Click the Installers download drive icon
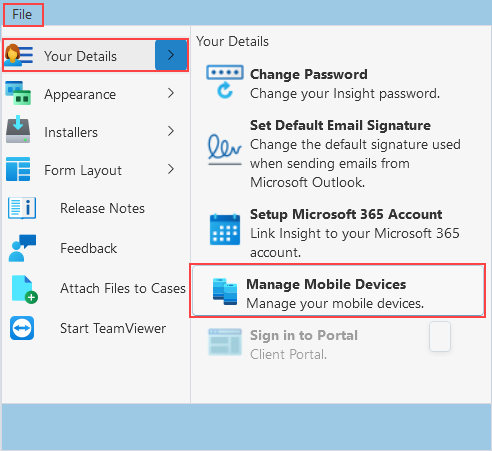Image resolution: width=492 pixels, height=451 pixels. (x=18, y=130)
